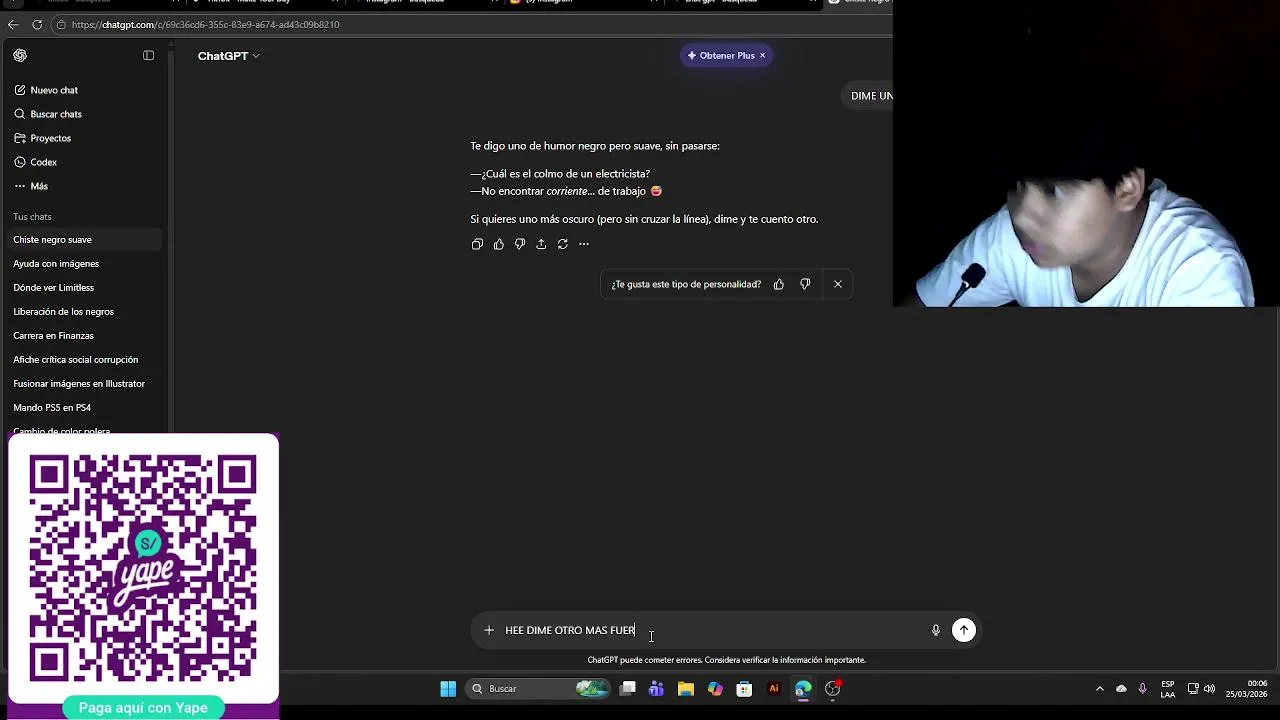
Task: Open more actions for the response
Action: point(584,244)
